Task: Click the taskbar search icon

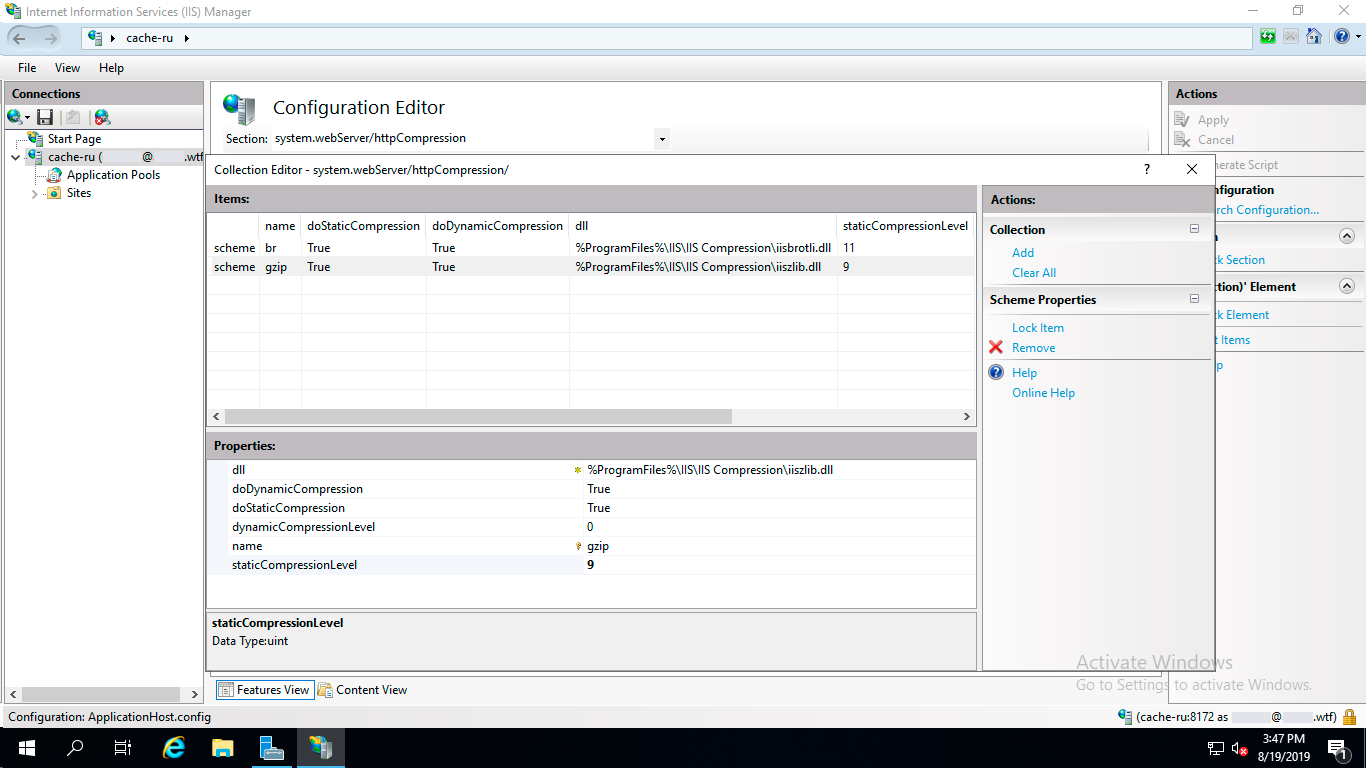Action: tap(75, 748)
